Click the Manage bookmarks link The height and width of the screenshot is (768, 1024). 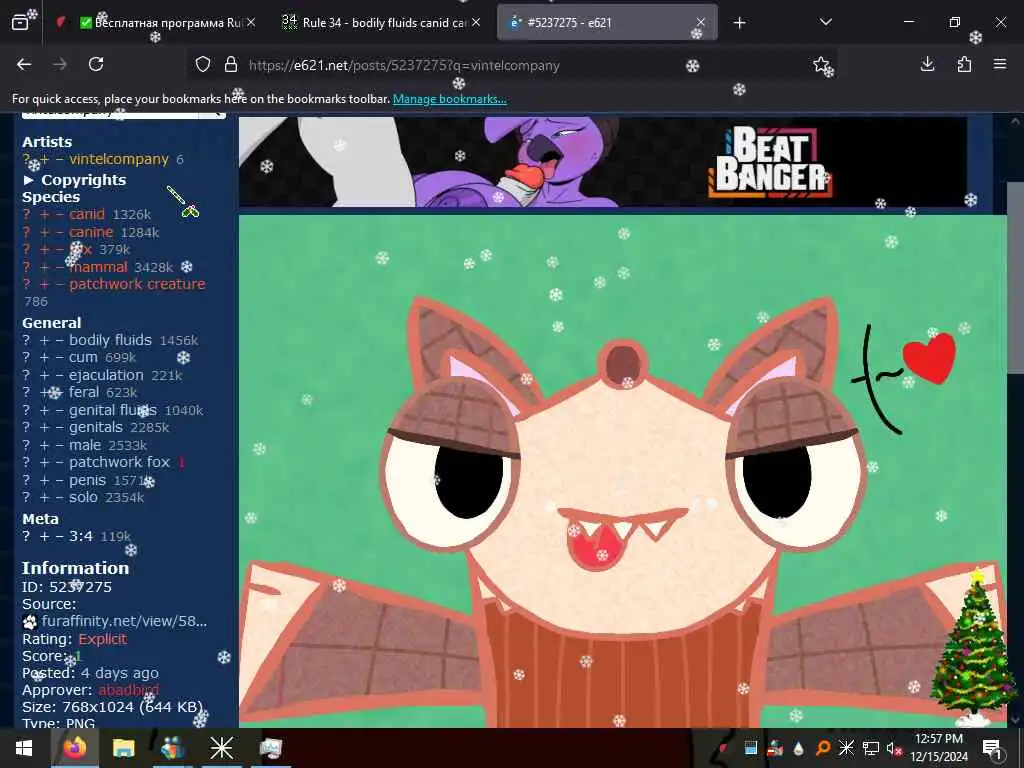(449, 99)
